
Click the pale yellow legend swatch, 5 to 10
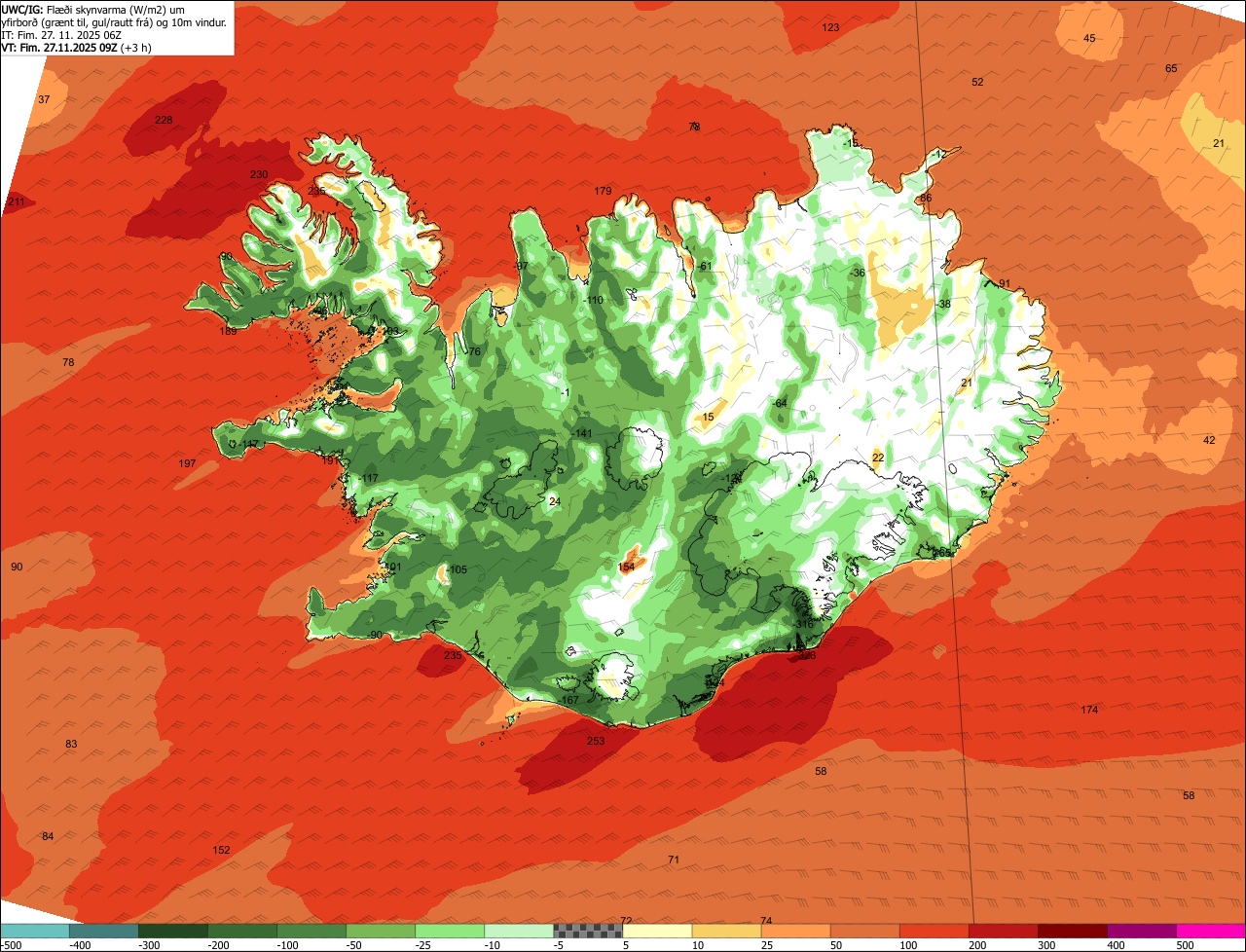pyautogui.click(x=657, y=931)
